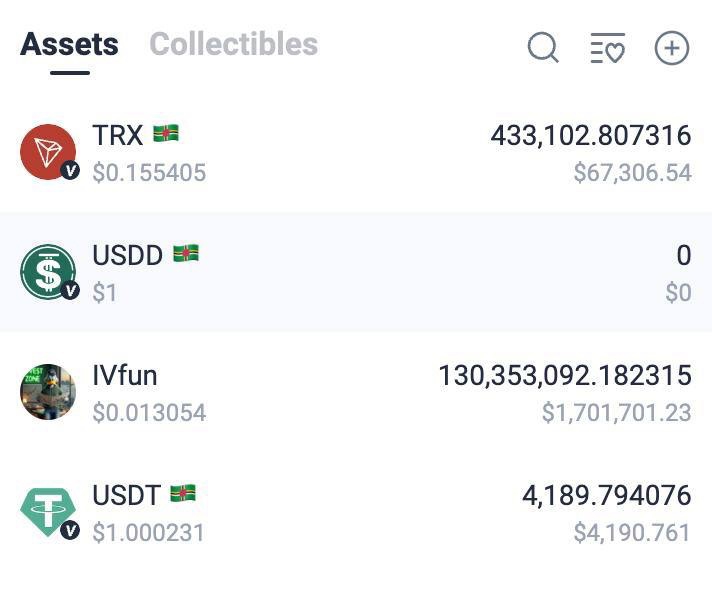
Task: Open the TRX asset name
Action: pyautogui.click(x=117, y=135)
